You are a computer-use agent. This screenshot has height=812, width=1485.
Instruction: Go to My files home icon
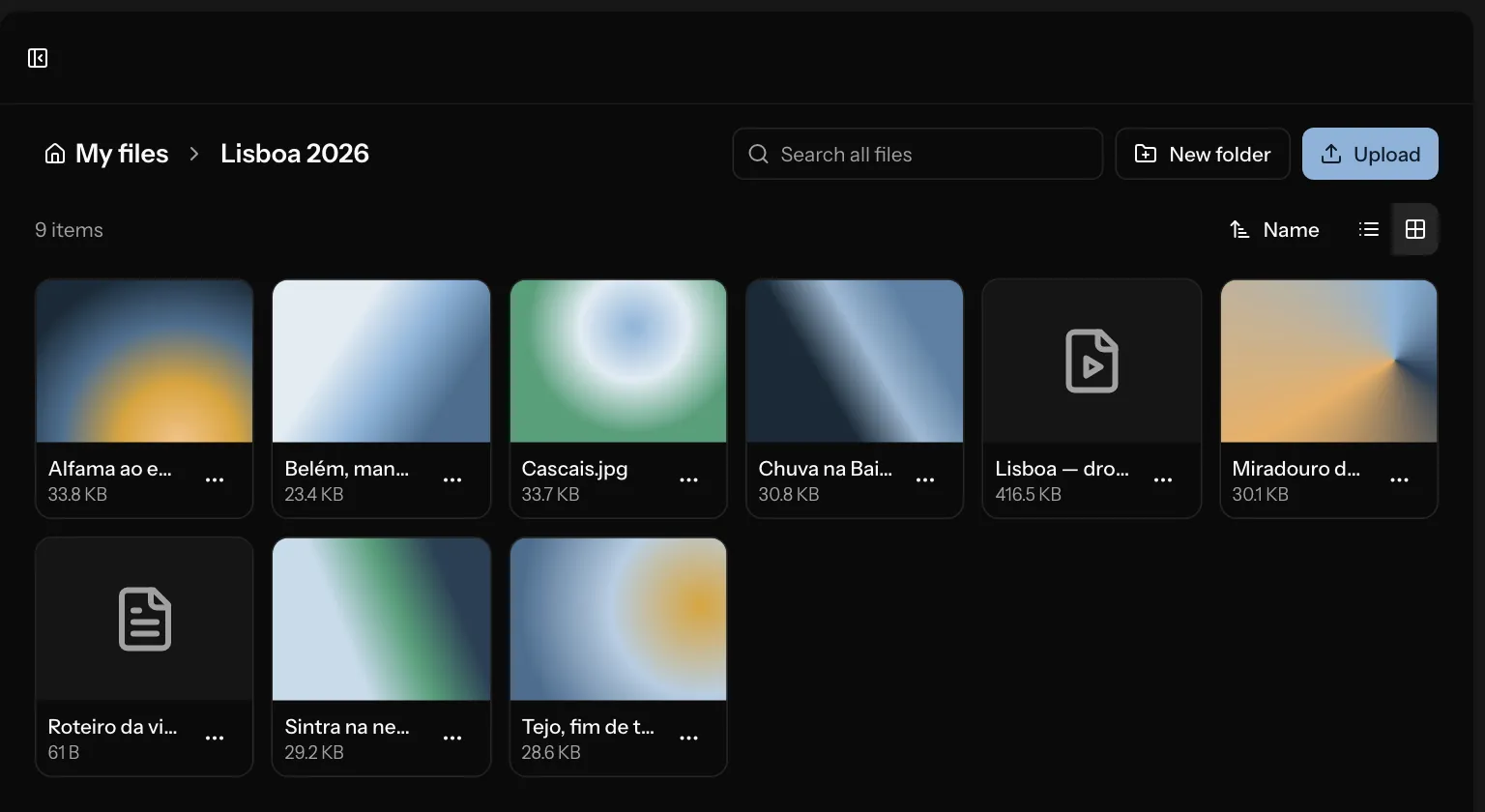tap(55, 154)
